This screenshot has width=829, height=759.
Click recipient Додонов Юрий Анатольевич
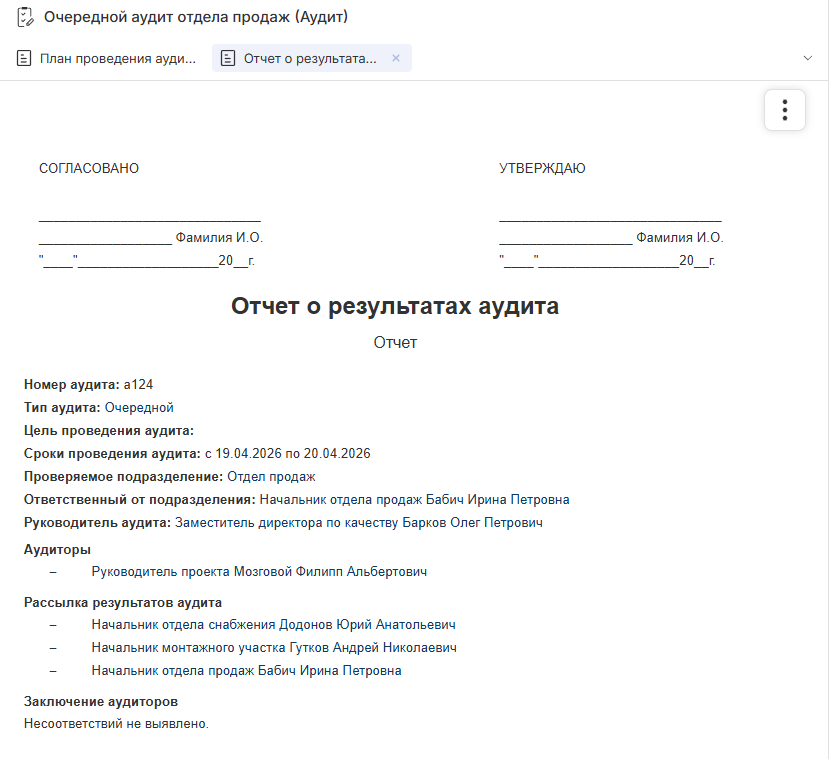(x=273, y=625)
